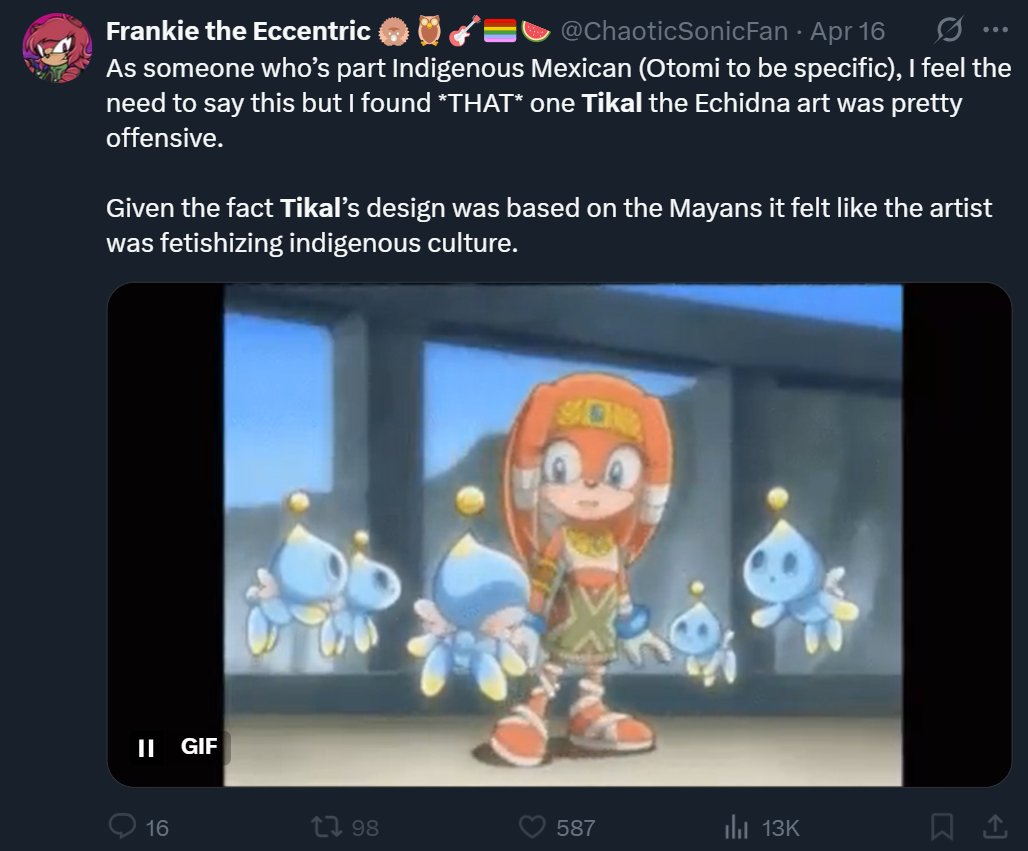Click the GIF label badge
Viewport: 1028px width, 851px height.
pos(199,746)
